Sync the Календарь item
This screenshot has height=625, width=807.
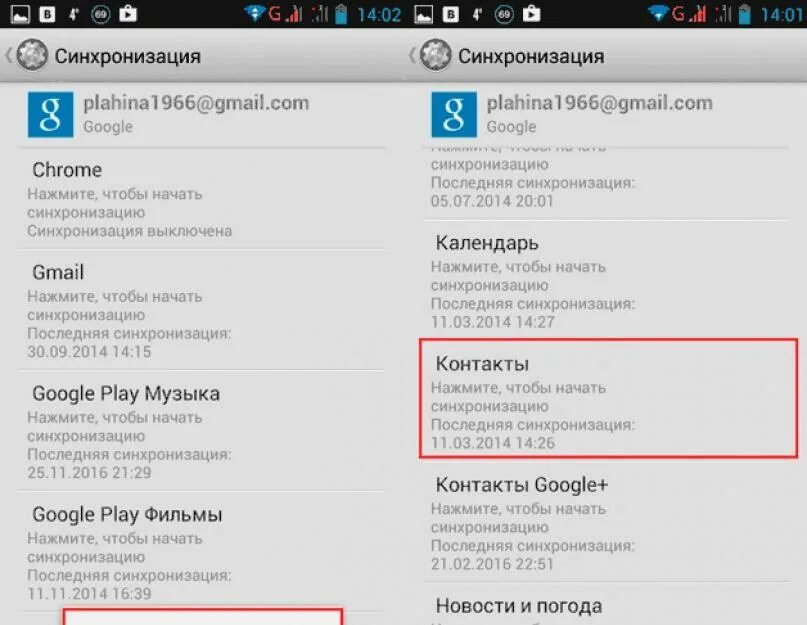[606, 280]
